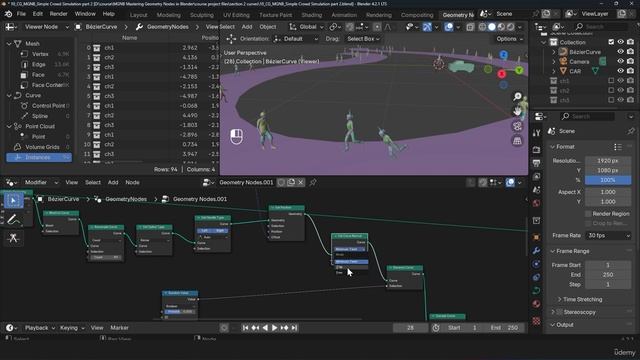Unlink the Geometry Nodes.001 node group
The width and height of the screenshot is (640, 360).
pos(301,182)
